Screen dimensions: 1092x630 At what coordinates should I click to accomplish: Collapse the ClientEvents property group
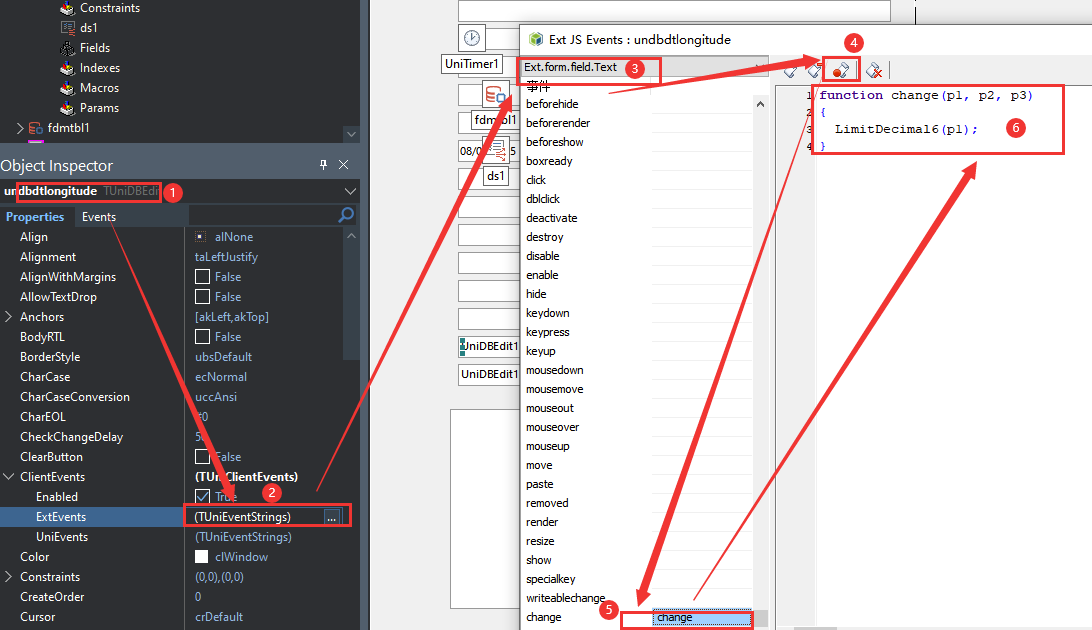(9, 477)
